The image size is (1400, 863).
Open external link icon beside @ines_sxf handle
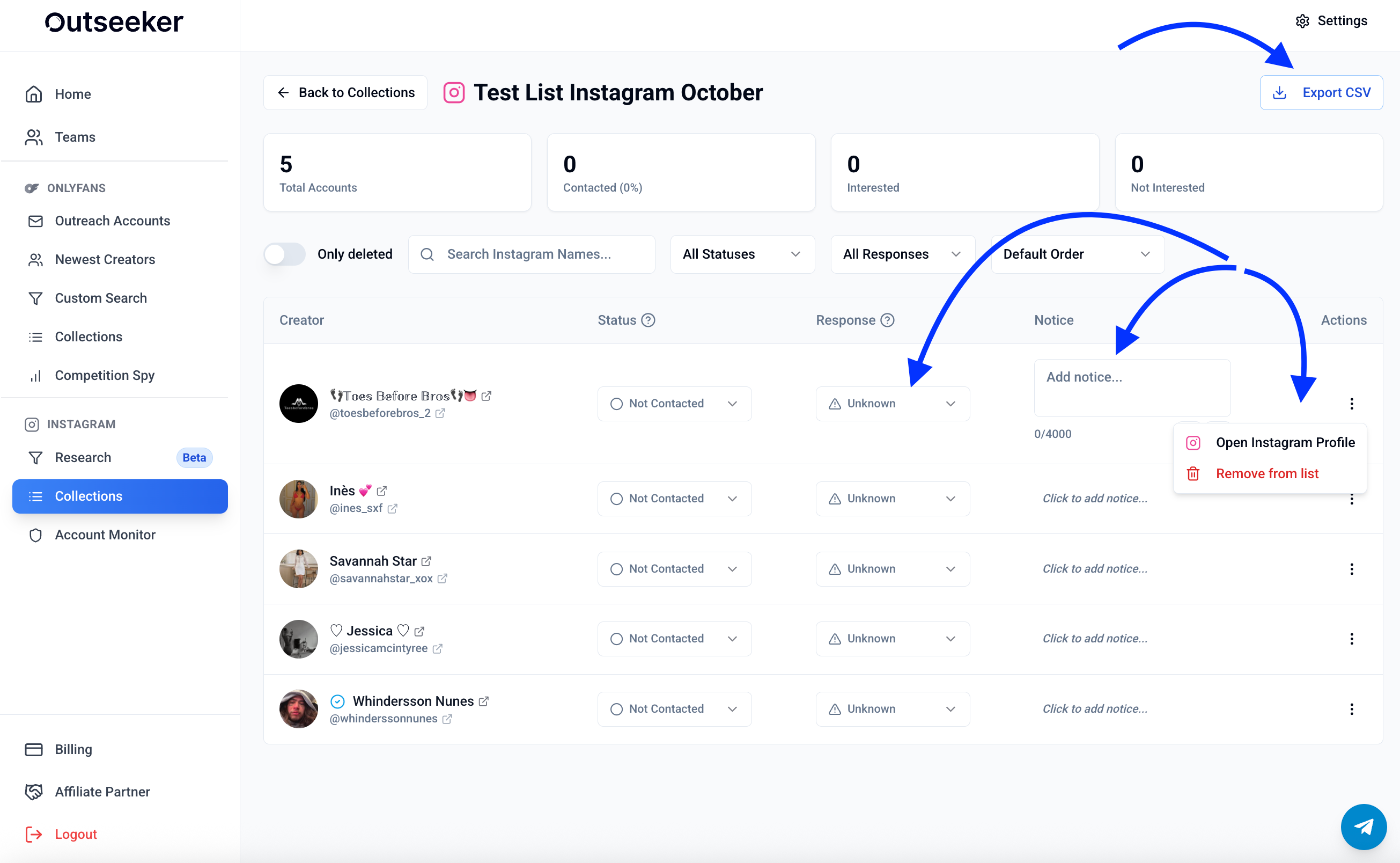point(393,509)
